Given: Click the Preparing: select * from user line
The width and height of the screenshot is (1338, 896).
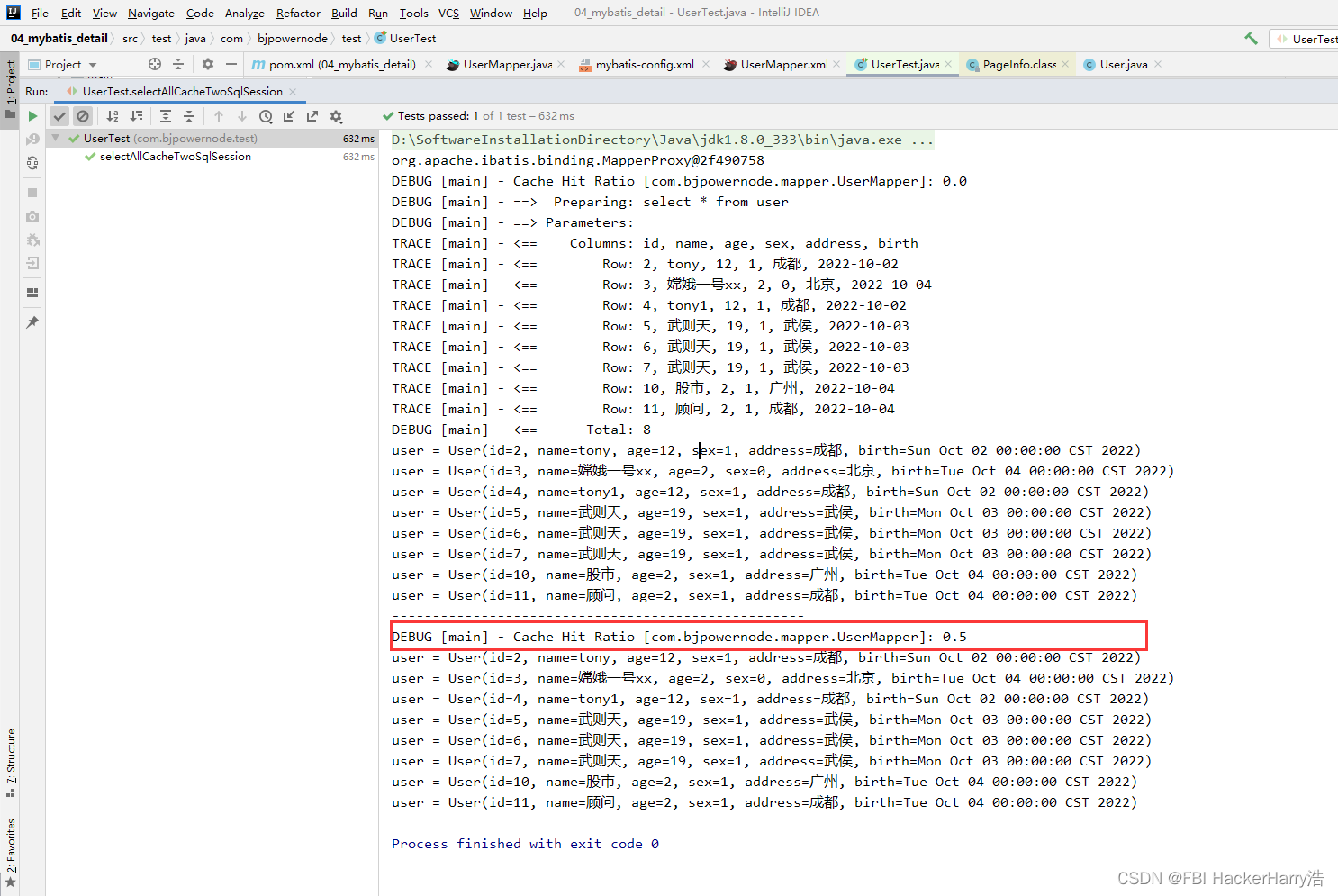Looking at the screenshot, I should click(590, 202).
